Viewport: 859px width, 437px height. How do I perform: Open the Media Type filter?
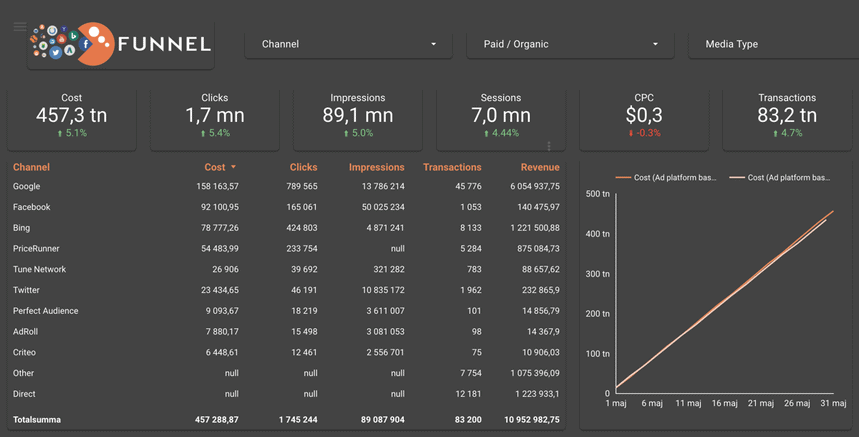[x=770, y=44]
